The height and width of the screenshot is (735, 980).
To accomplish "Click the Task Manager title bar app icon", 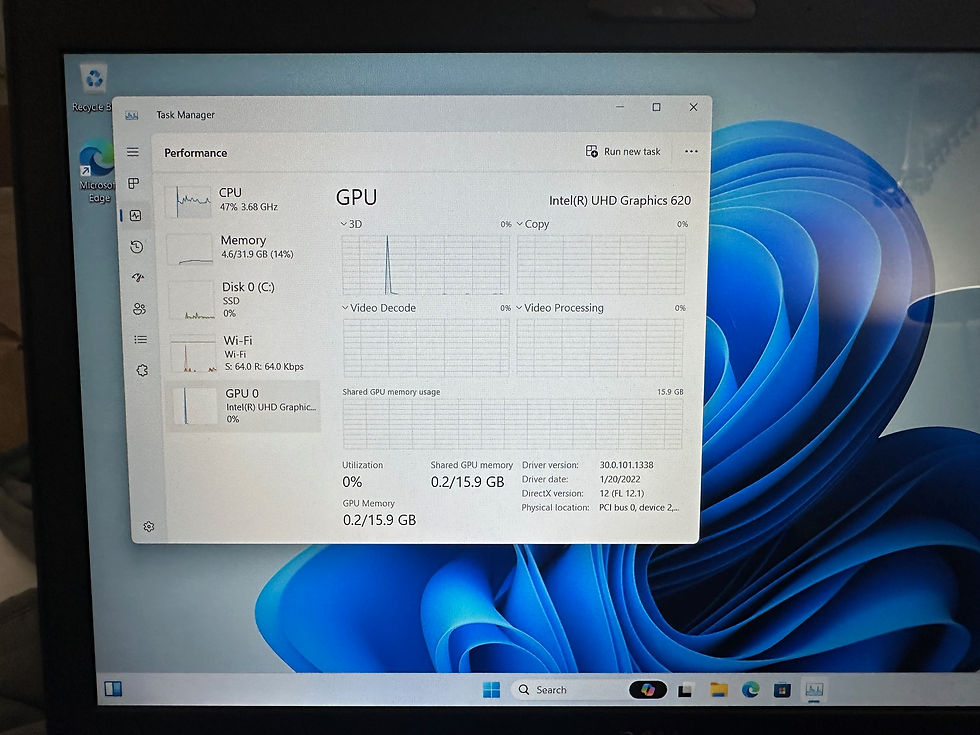I will (x=131, y=115).
